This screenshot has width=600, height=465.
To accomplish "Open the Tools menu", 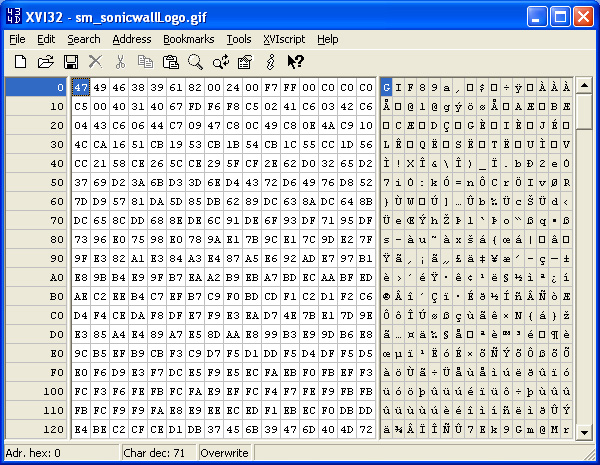I will click(239, 39).
